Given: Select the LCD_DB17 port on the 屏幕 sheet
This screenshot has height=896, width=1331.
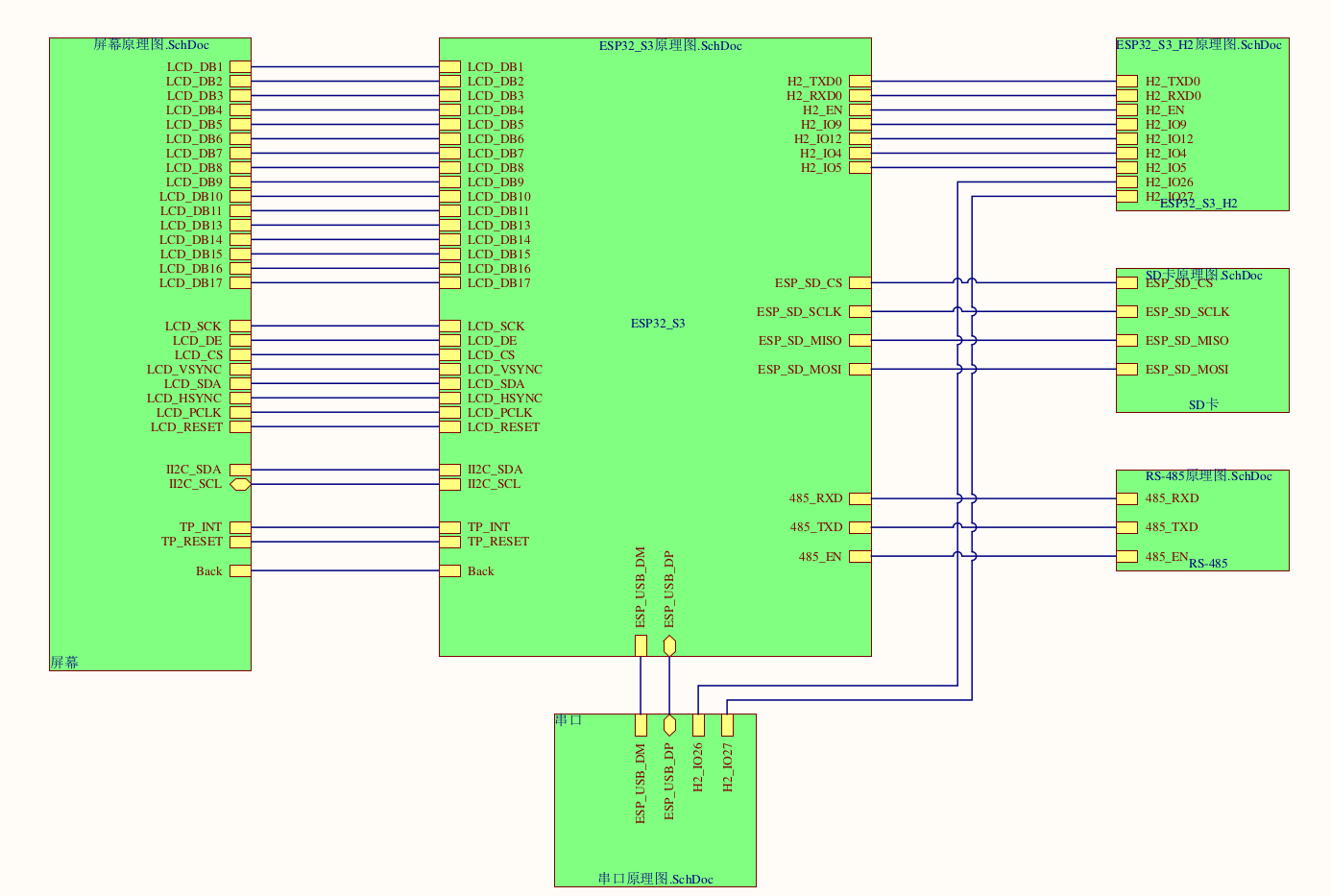Looking at the screenshot, I should [x=240, y=283].
